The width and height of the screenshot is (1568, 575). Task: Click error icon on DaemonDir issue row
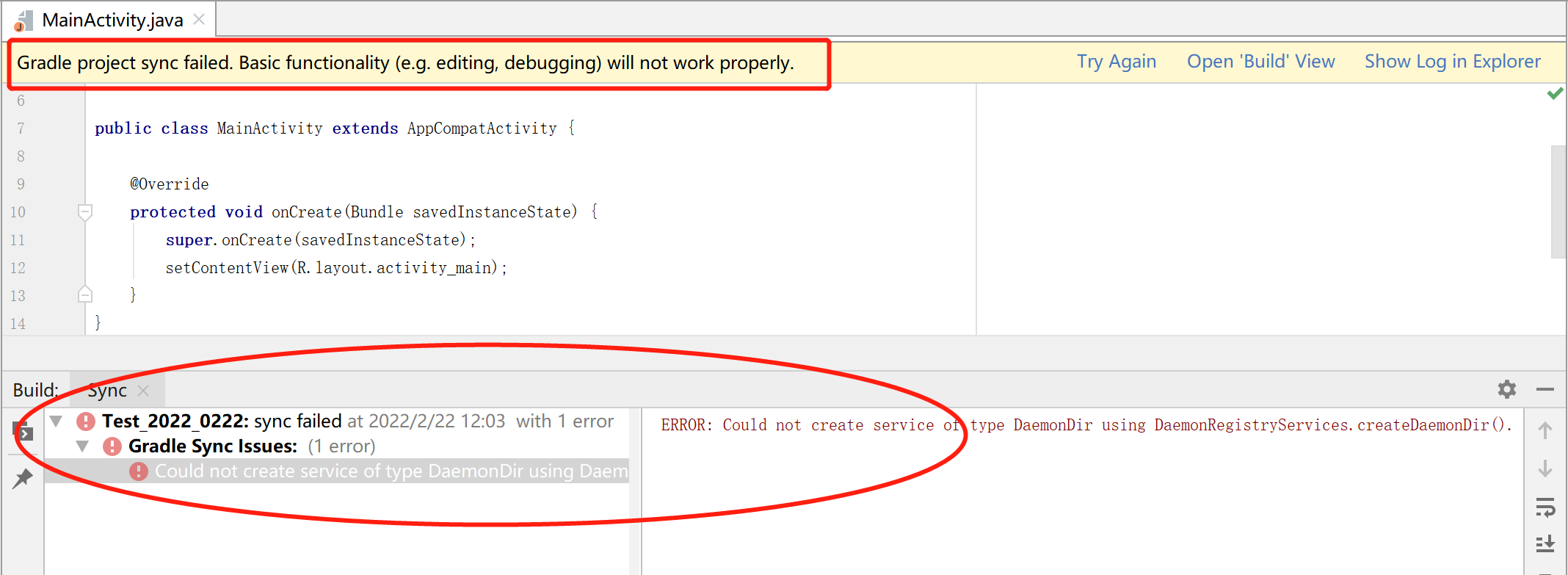[x=139, y=471]
